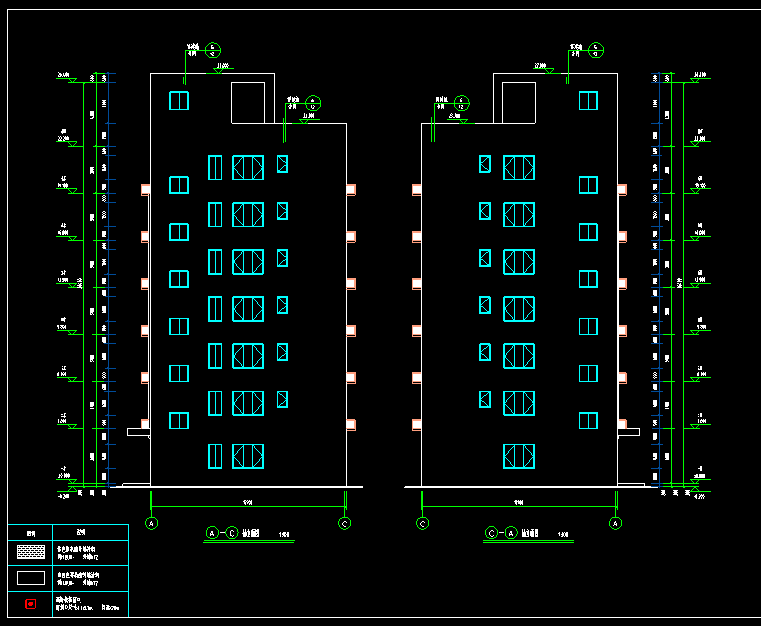Select top-left cyan window on left elevation

point(179,100)
